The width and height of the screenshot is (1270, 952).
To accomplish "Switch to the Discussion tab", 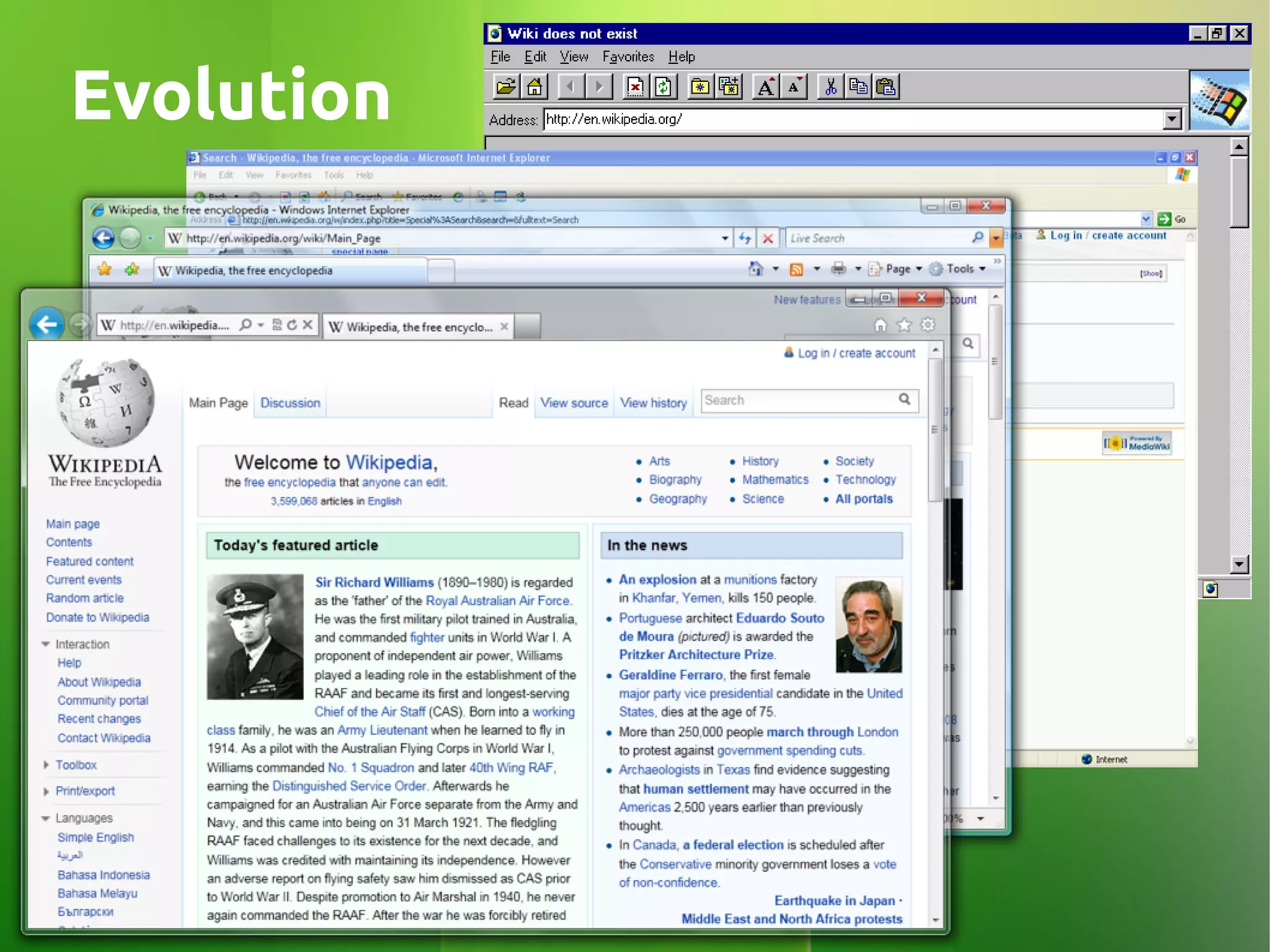I will 290,403.
